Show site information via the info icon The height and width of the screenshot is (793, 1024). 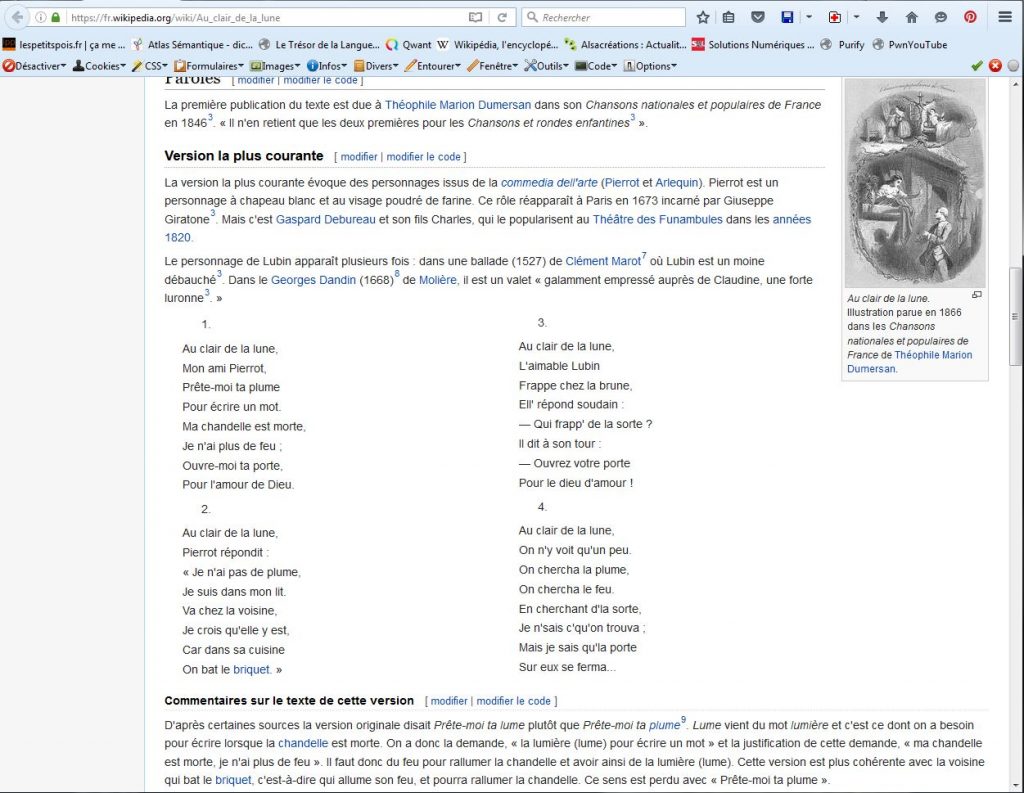click(x=40, y=18)
